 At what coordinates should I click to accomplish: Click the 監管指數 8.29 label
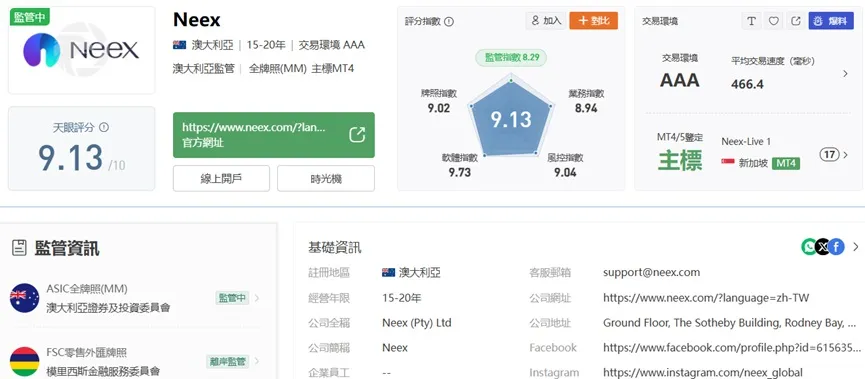511,57
